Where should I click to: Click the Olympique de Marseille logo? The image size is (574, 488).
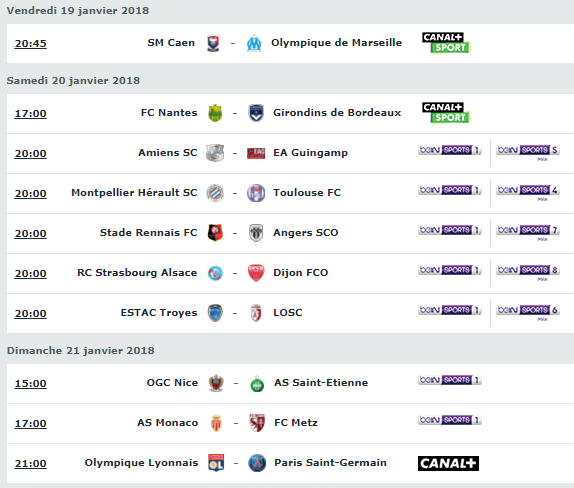pyautogui.click(x=254, y=43)
